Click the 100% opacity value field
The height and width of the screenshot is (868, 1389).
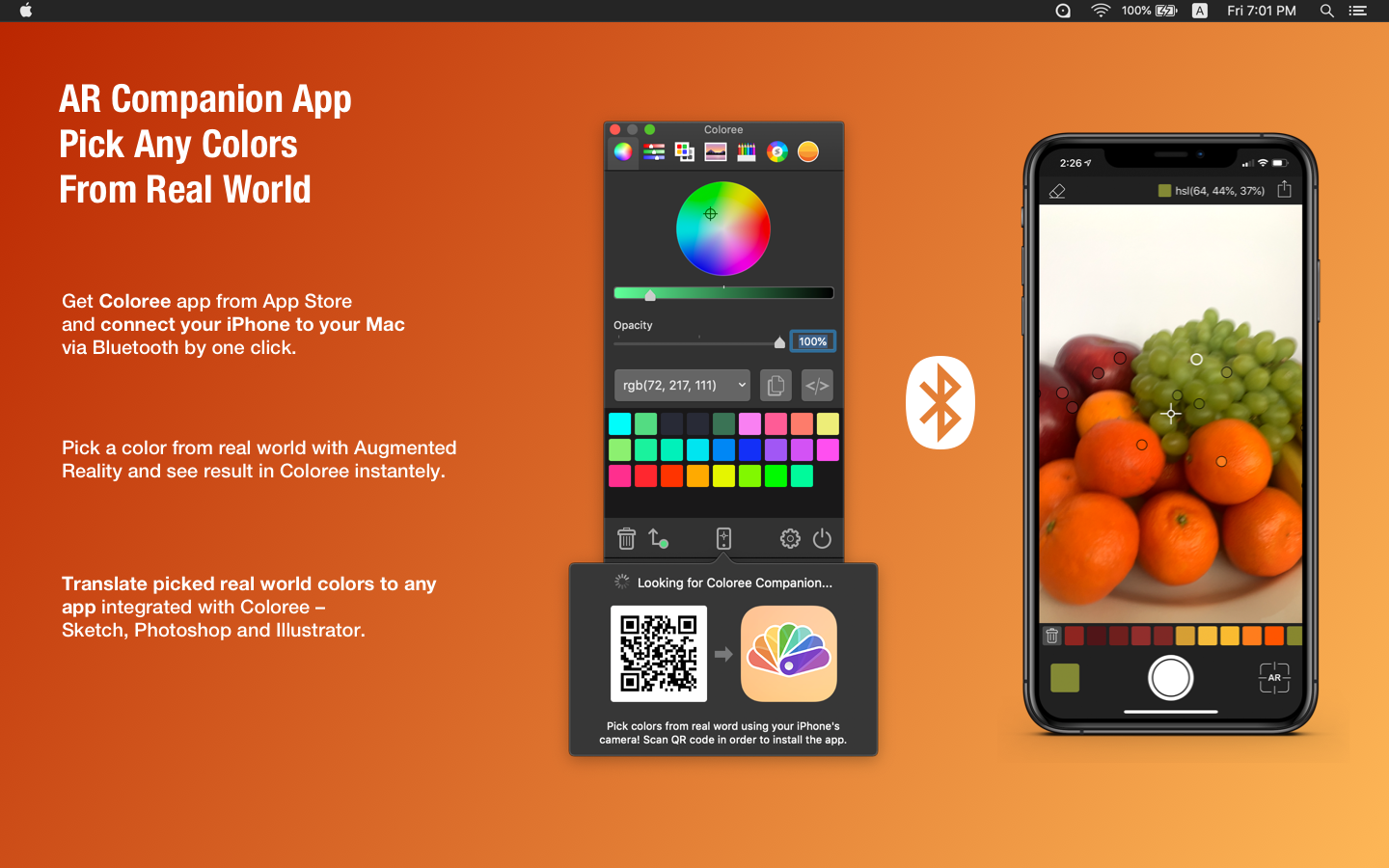pyautogui.click(x=813, y=341)
